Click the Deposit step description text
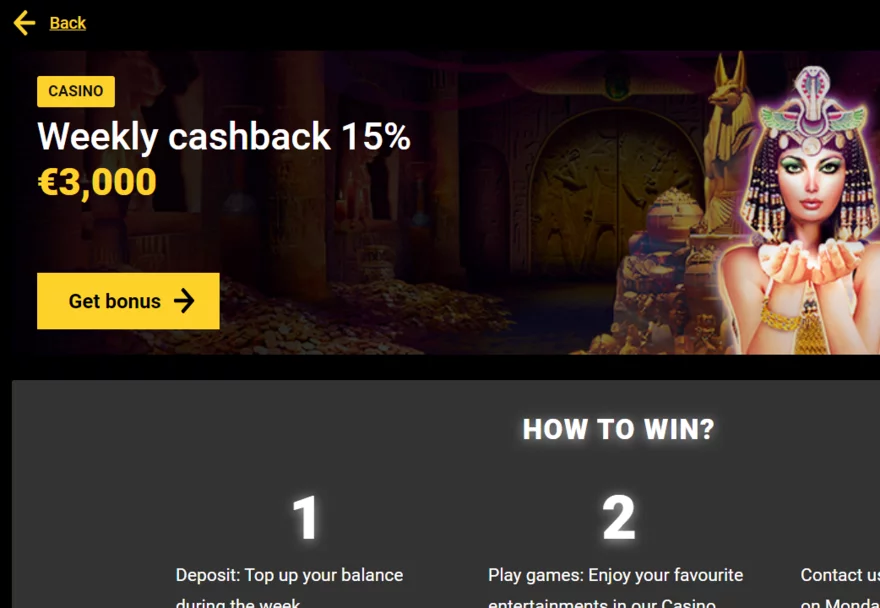 click(290, 587)
